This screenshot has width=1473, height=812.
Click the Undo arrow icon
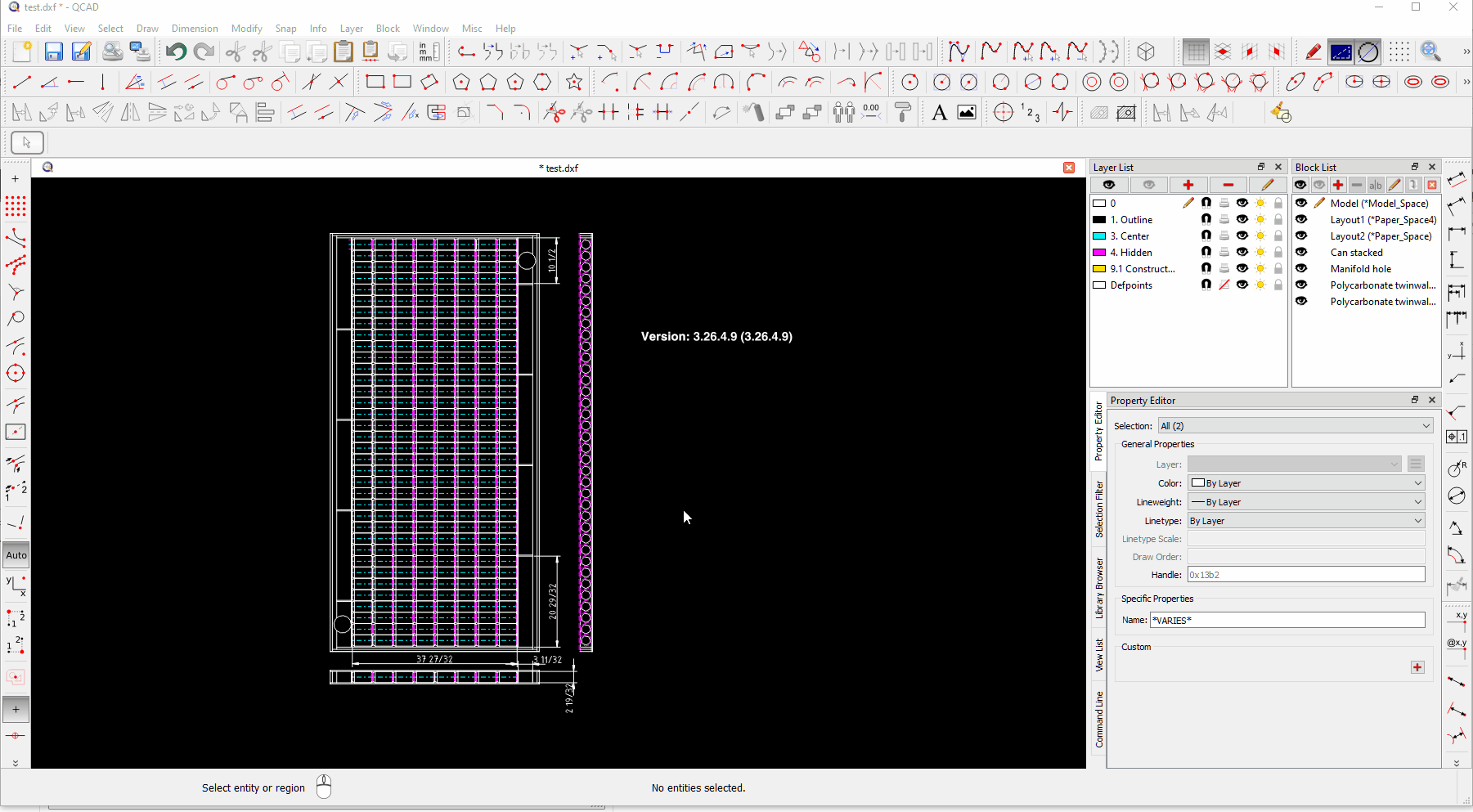[175, 52]
